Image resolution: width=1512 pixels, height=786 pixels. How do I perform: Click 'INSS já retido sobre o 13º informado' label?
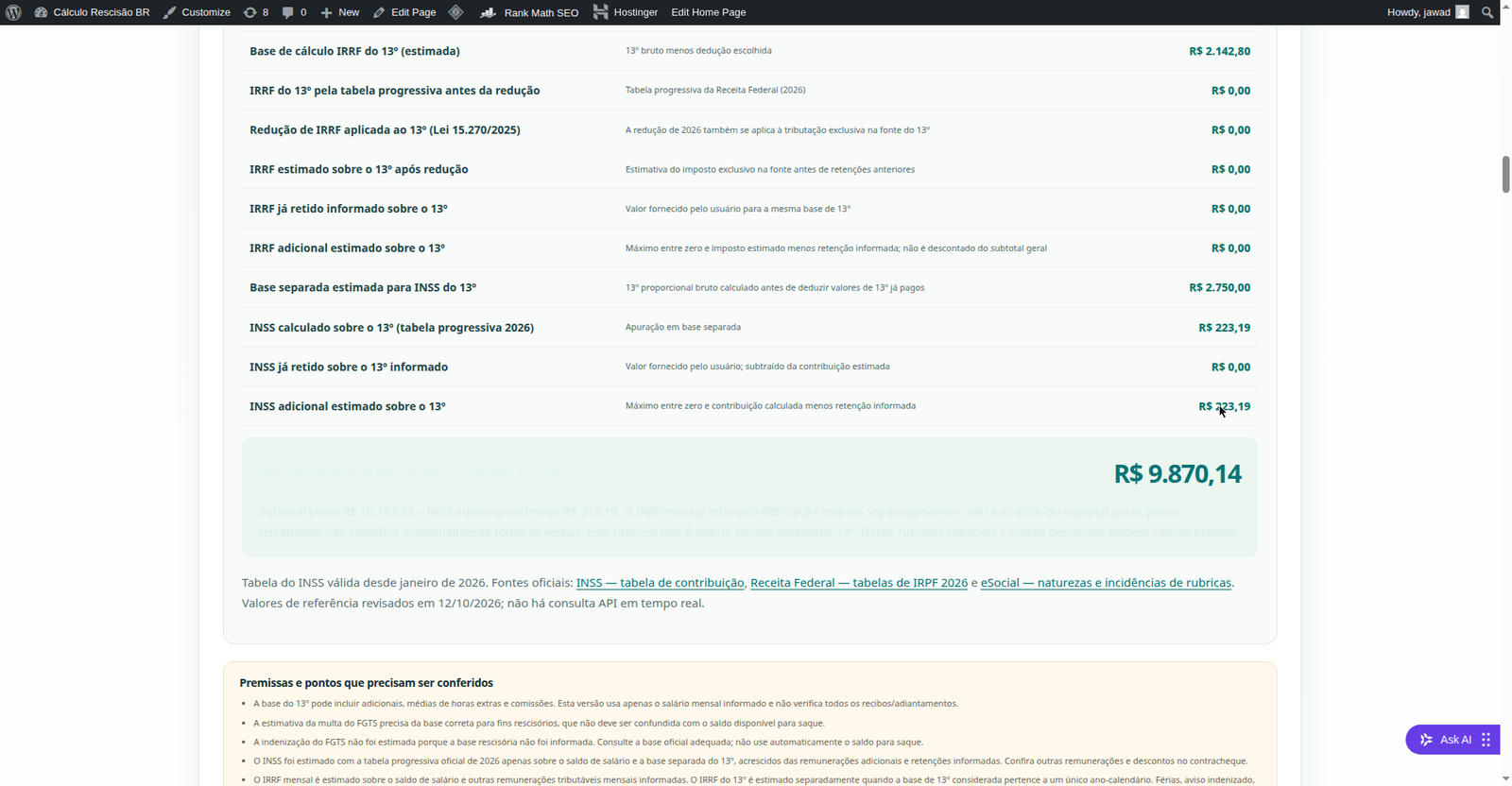[x=349, y=367]
